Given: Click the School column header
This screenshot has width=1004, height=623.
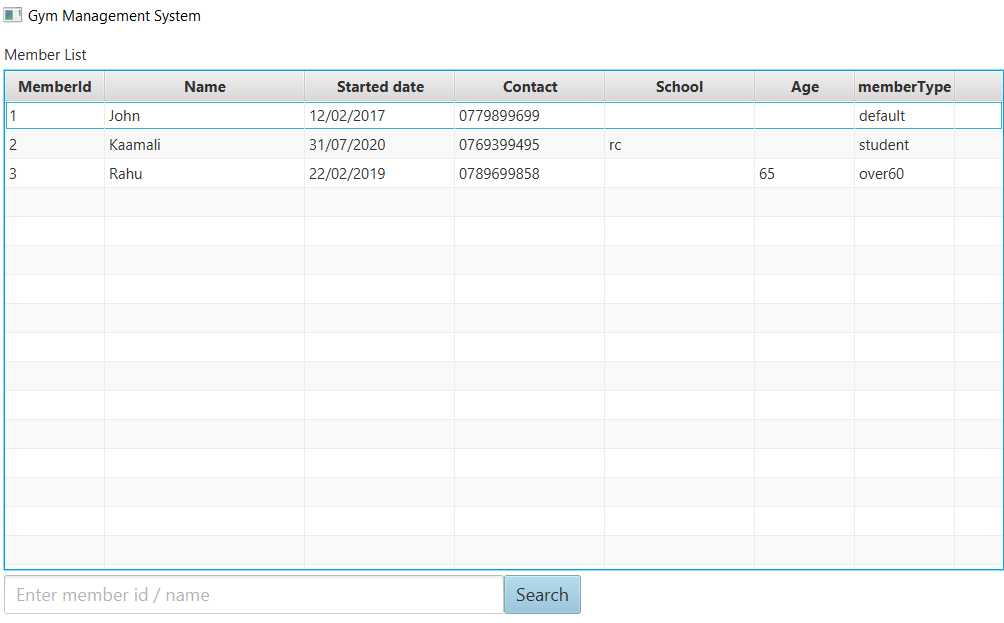Looking at the screenshot, I should pyautogui.click(x=680, y=87).
